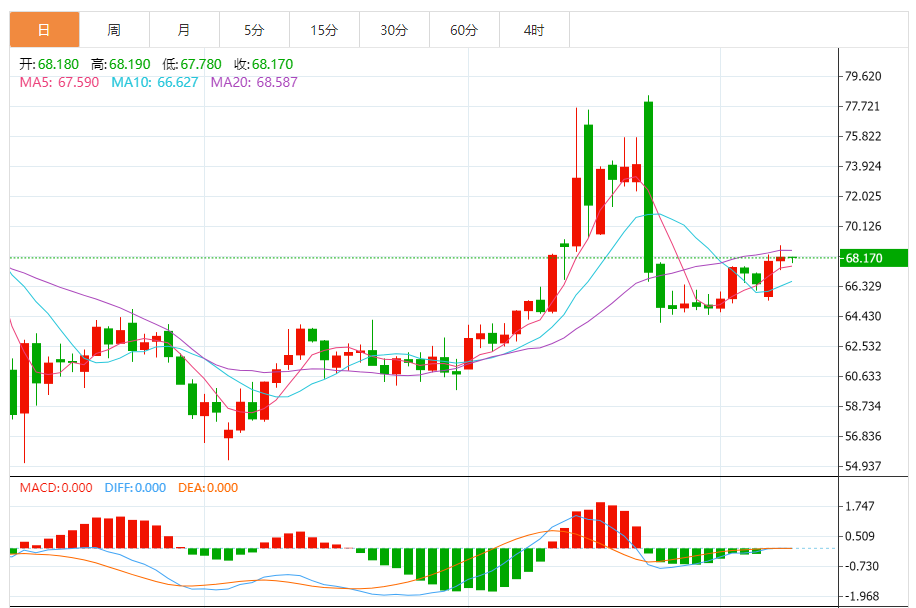Open the 月 monthly chart tab
Screen dimensions: 916x608
click(x=185, y=30)
